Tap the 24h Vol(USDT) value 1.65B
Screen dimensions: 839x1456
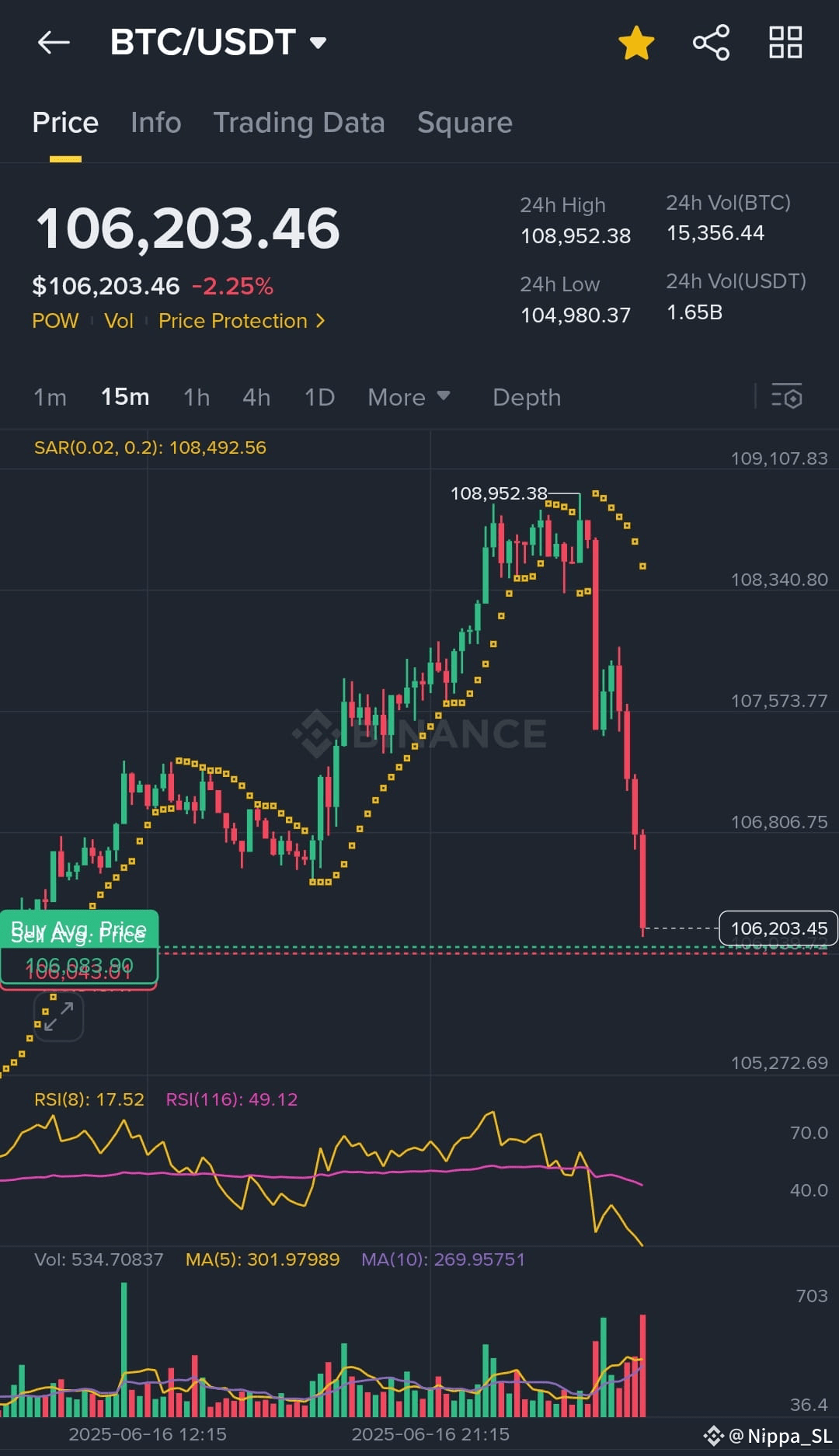[695, 312]
